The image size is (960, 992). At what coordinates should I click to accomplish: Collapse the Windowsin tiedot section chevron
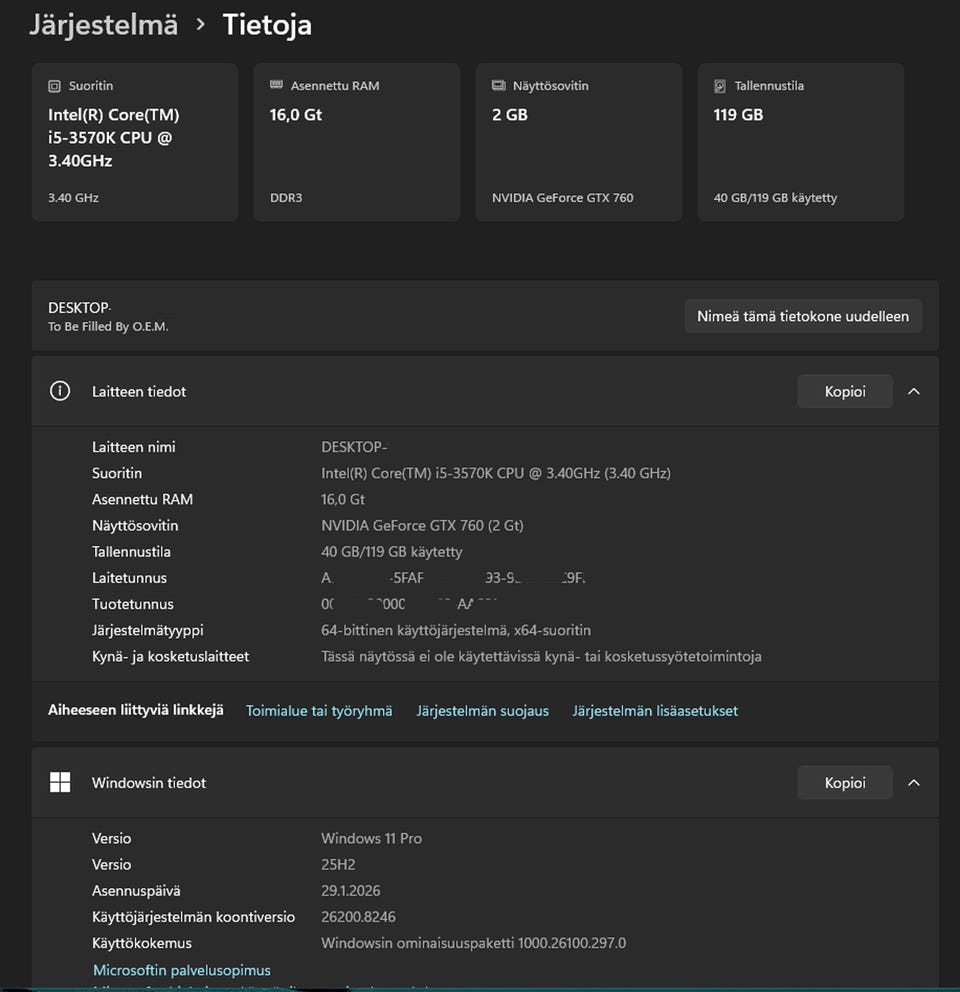(913, 783)
